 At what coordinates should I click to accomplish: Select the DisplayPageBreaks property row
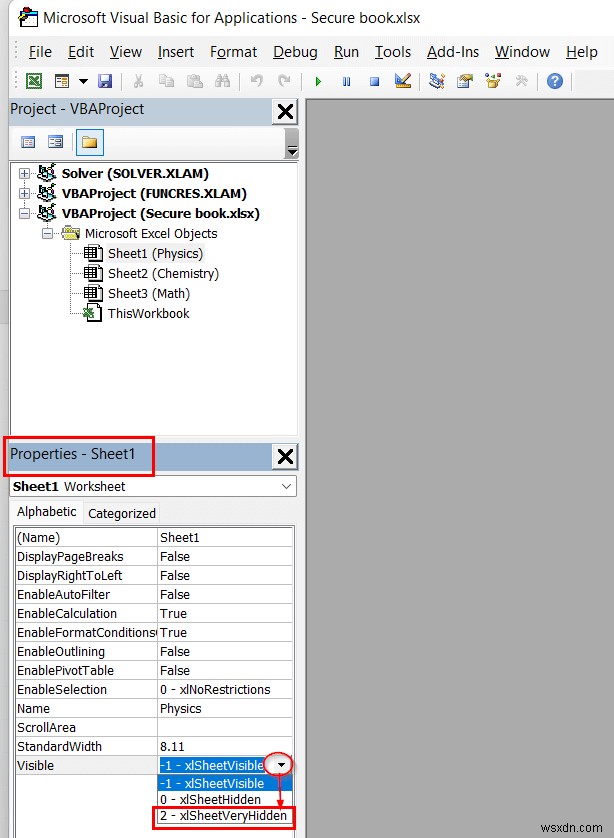(154, 556)
